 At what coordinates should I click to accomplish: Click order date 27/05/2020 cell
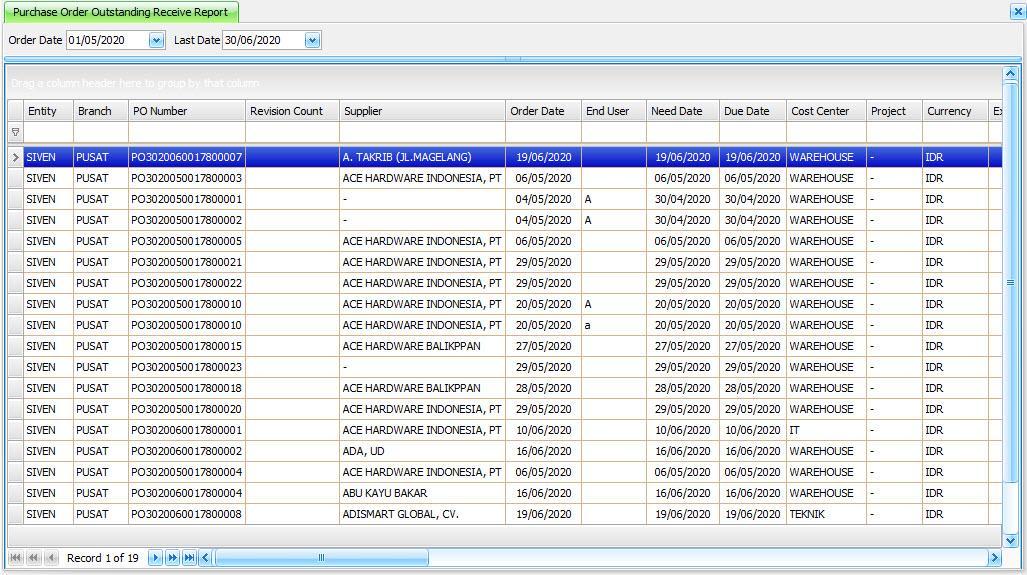(x=544, y=346)
